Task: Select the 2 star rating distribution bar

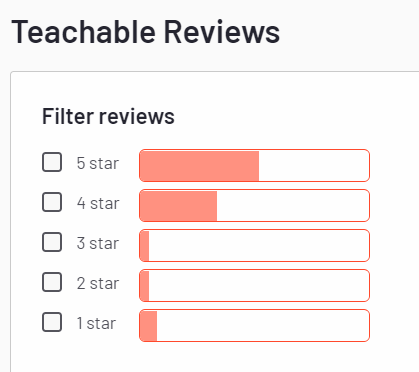Action: 254,286
